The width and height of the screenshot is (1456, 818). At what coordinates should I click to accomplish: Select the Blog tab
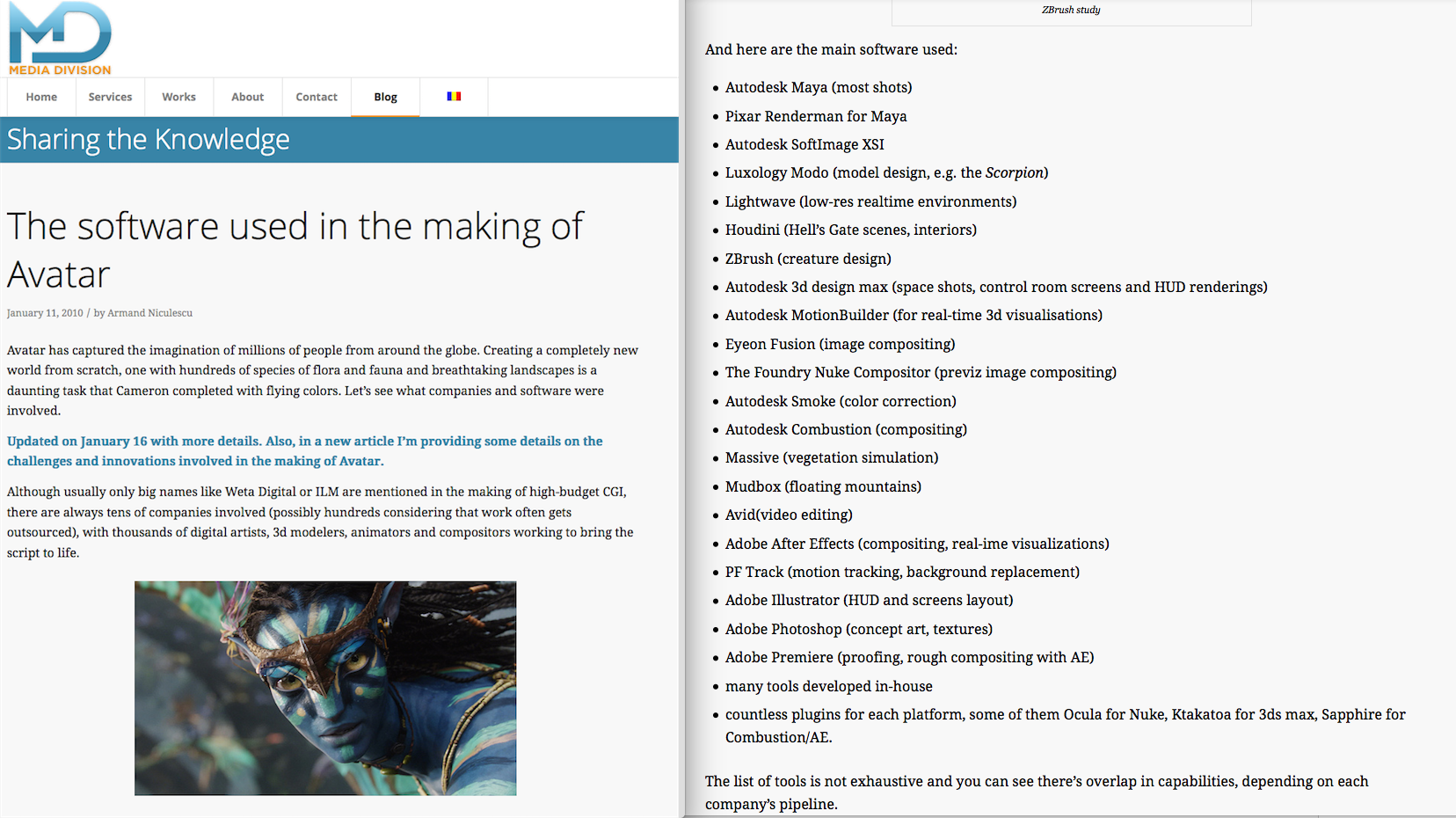pos(385,97)
